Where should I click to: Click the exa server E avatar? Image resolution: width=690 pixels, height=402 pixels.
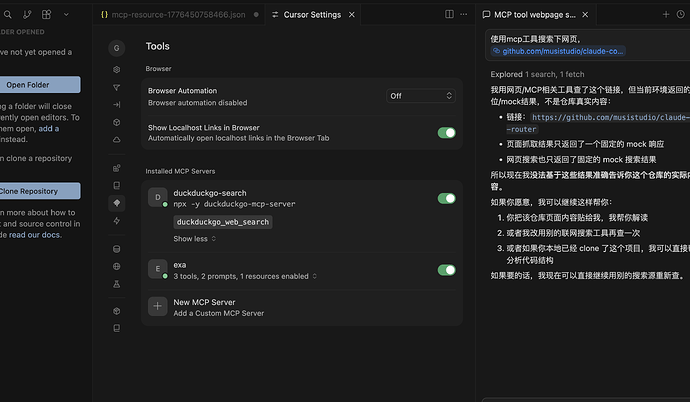(x=158, y=269)
